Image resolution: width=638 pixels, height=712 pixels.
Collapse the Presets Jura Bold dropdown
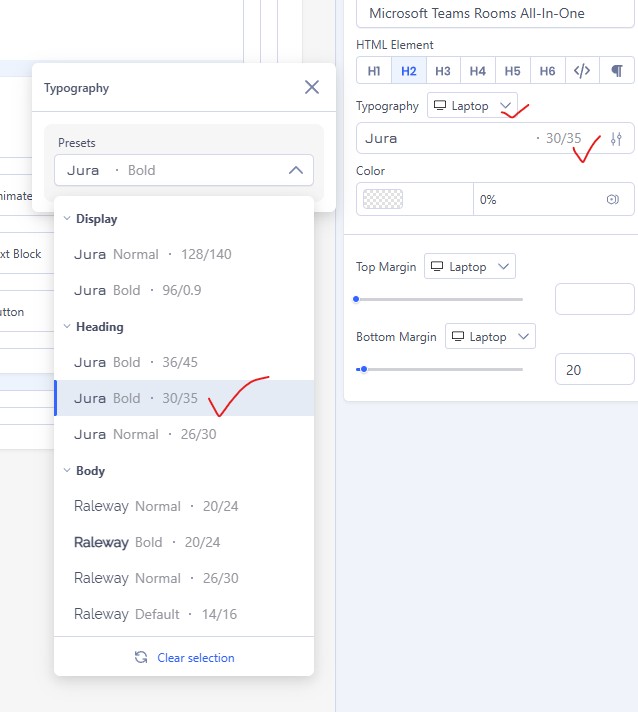tap(295, 170)
